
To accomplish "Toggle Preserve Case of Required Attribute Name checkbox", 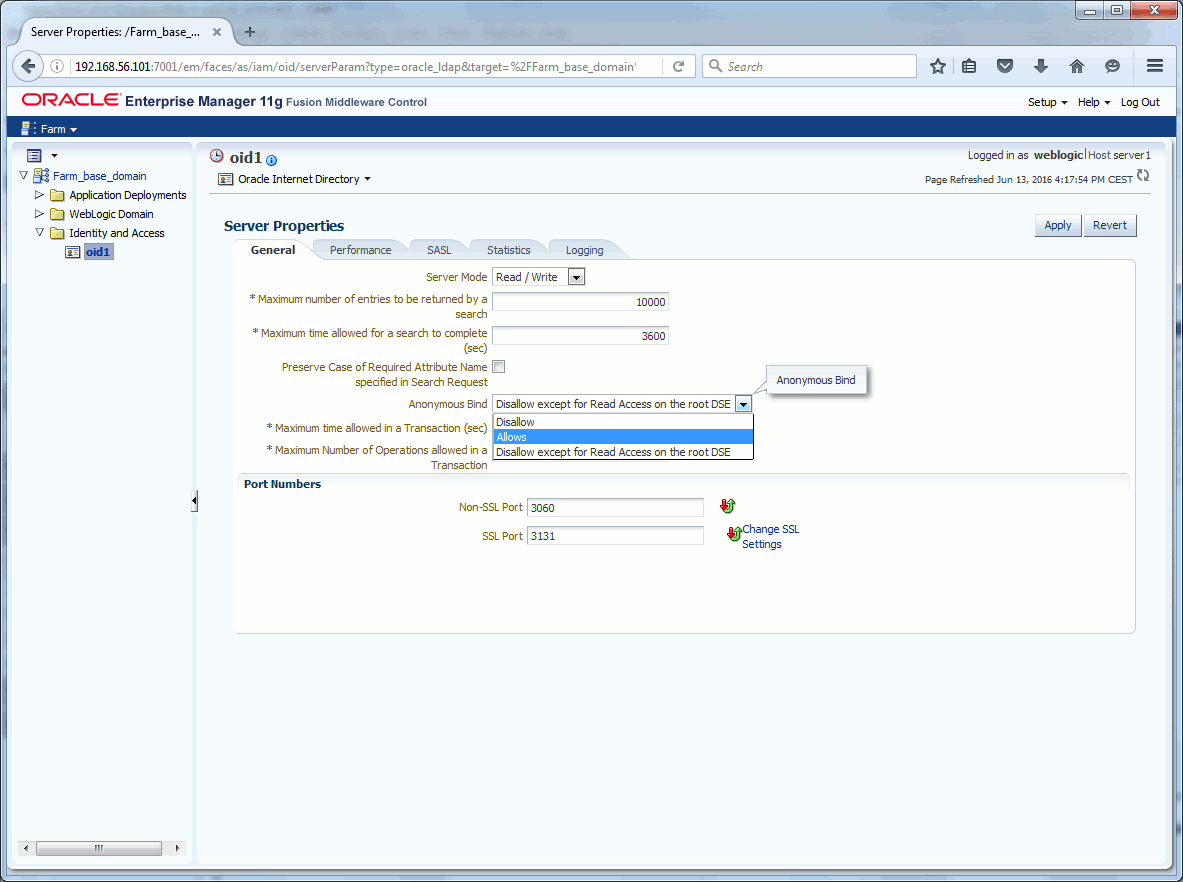I will pyautogui.click(x=499, y=367).
